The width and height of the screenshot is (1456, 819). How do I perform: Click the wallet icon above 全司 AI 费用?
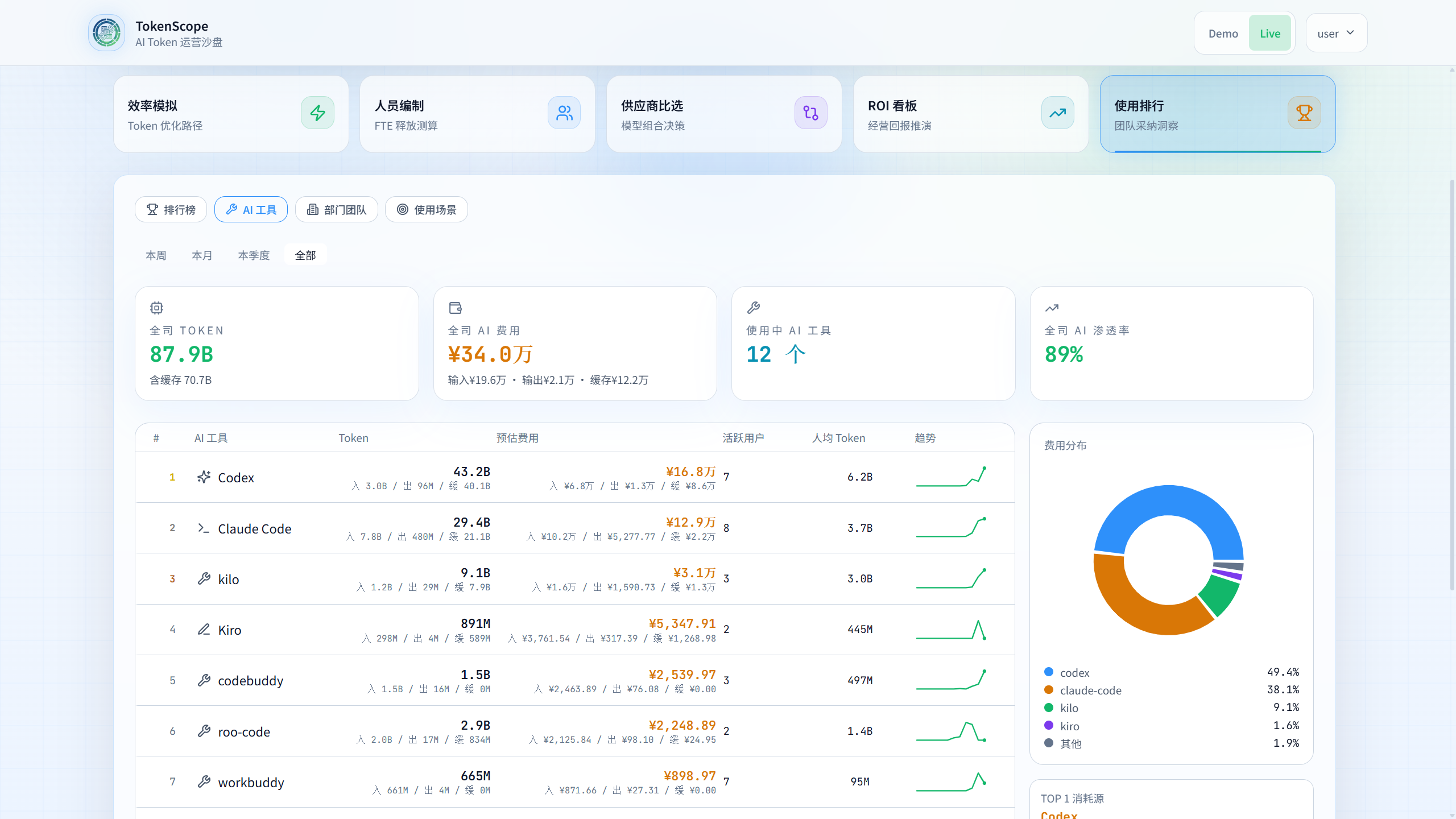[456, 308]
